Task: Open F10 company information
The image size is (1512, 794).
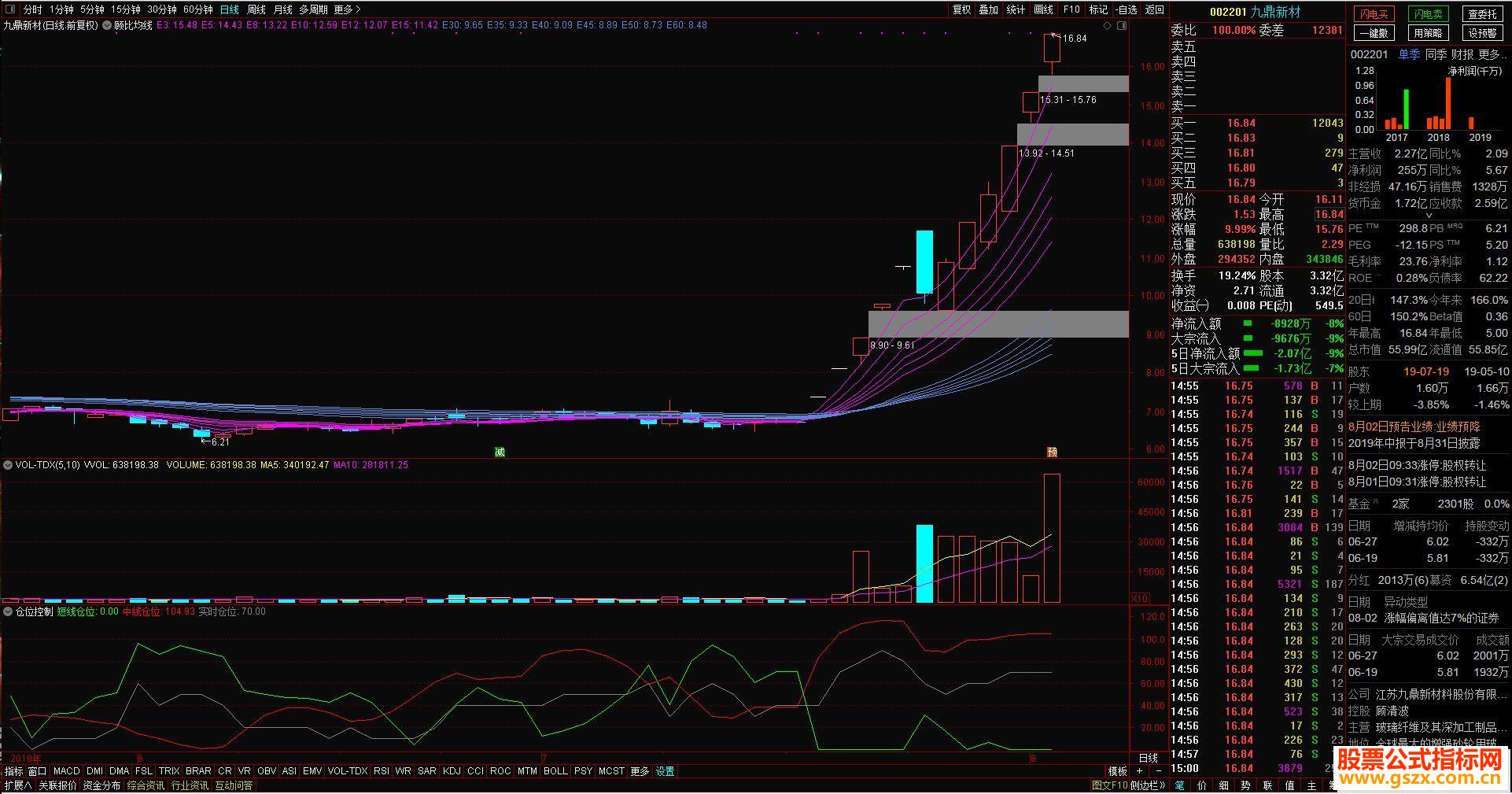Action: pos(1071,9)
